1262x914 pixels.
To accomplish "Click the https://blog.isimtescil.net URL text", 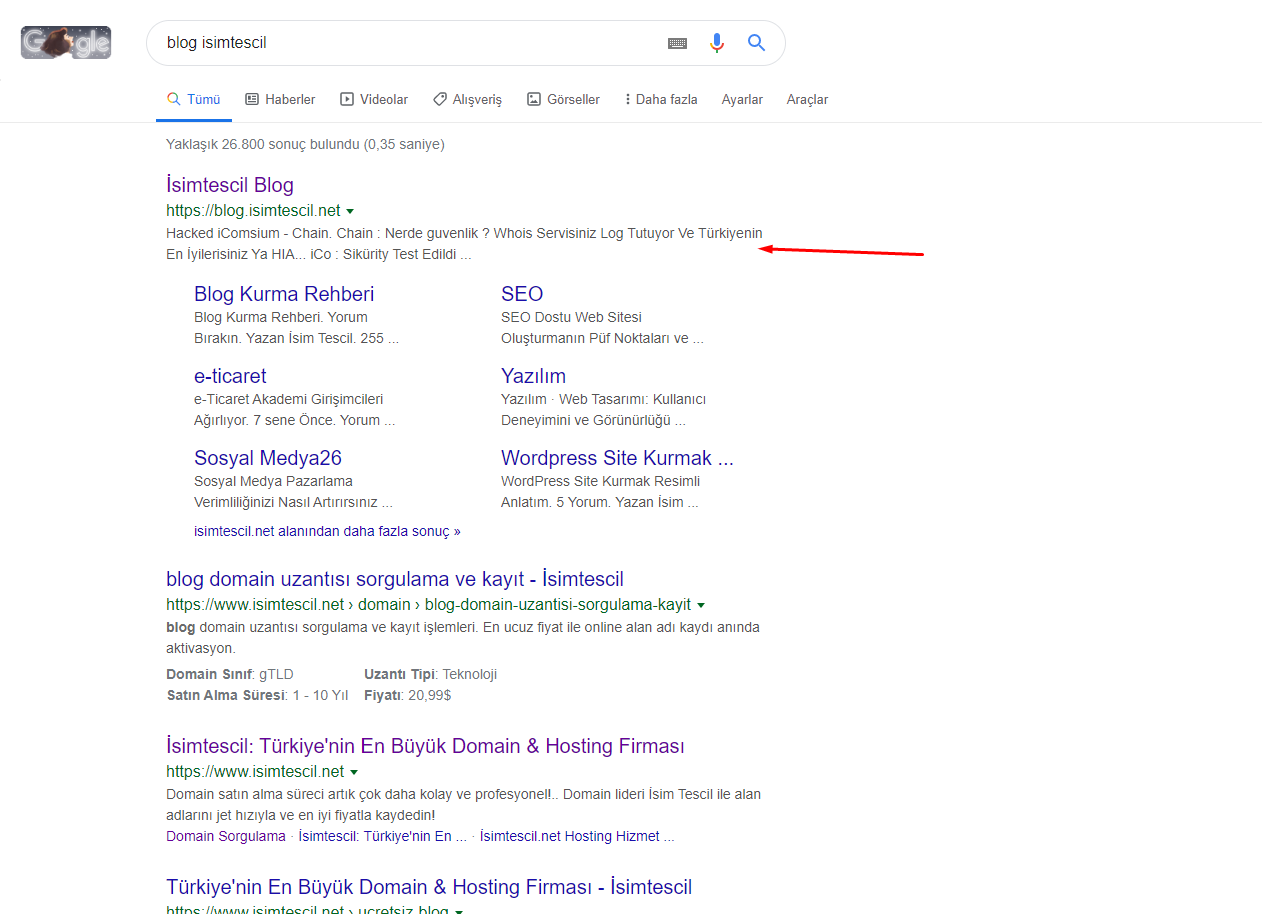I will [253, 211].
